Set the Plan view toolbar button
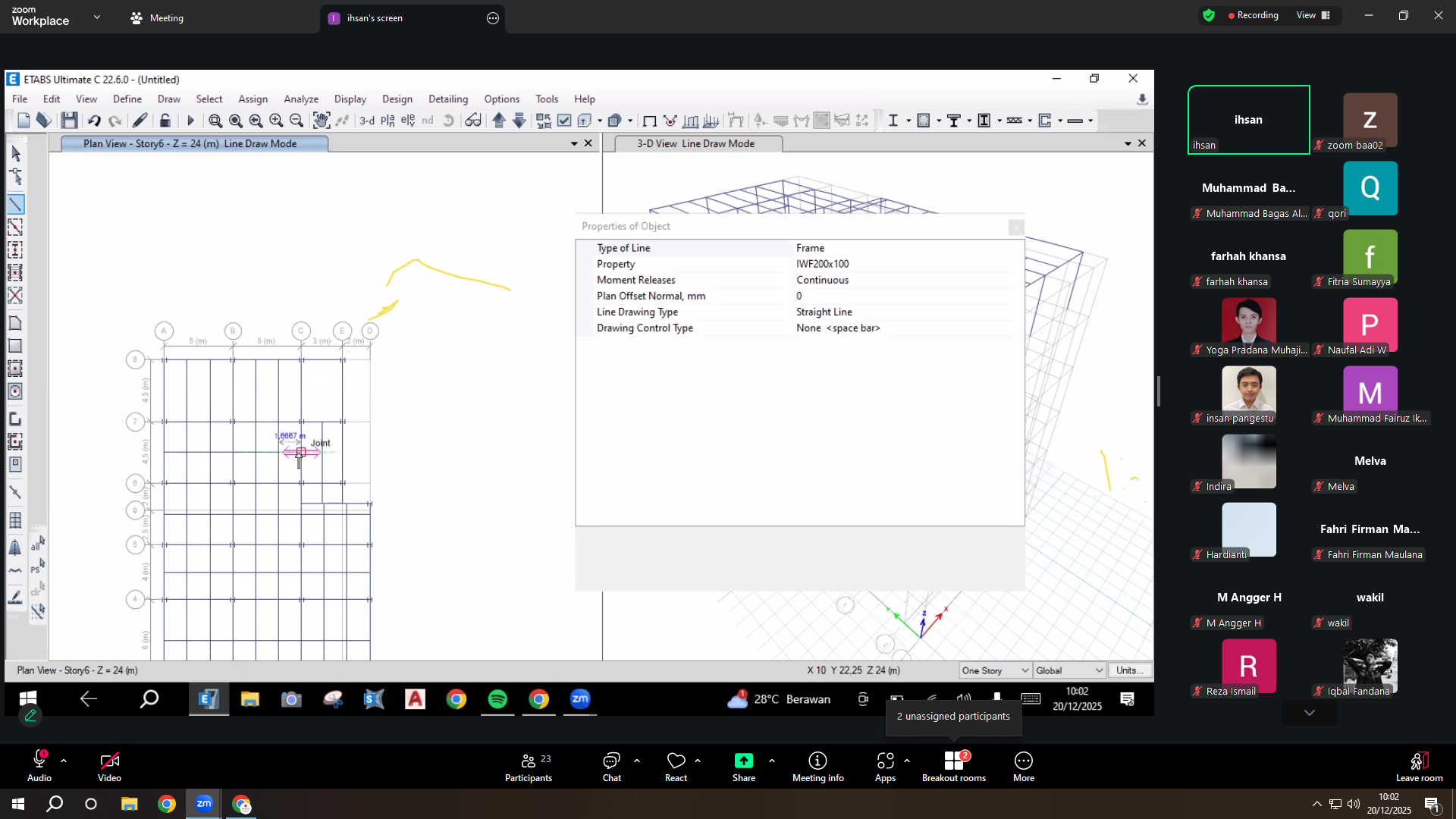 (x=388, y=120)
